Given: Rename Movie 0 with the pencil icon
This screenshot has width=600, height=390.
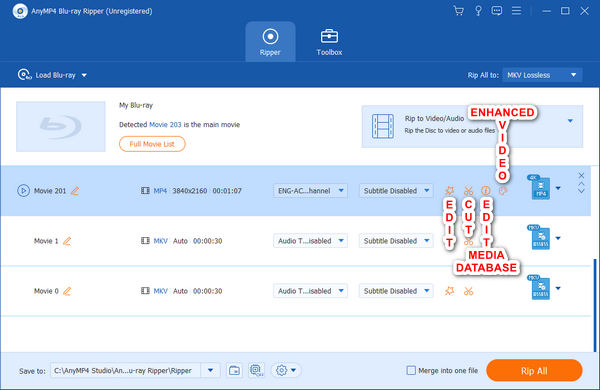Looking at the screenshot, I should tap(67, 291).
